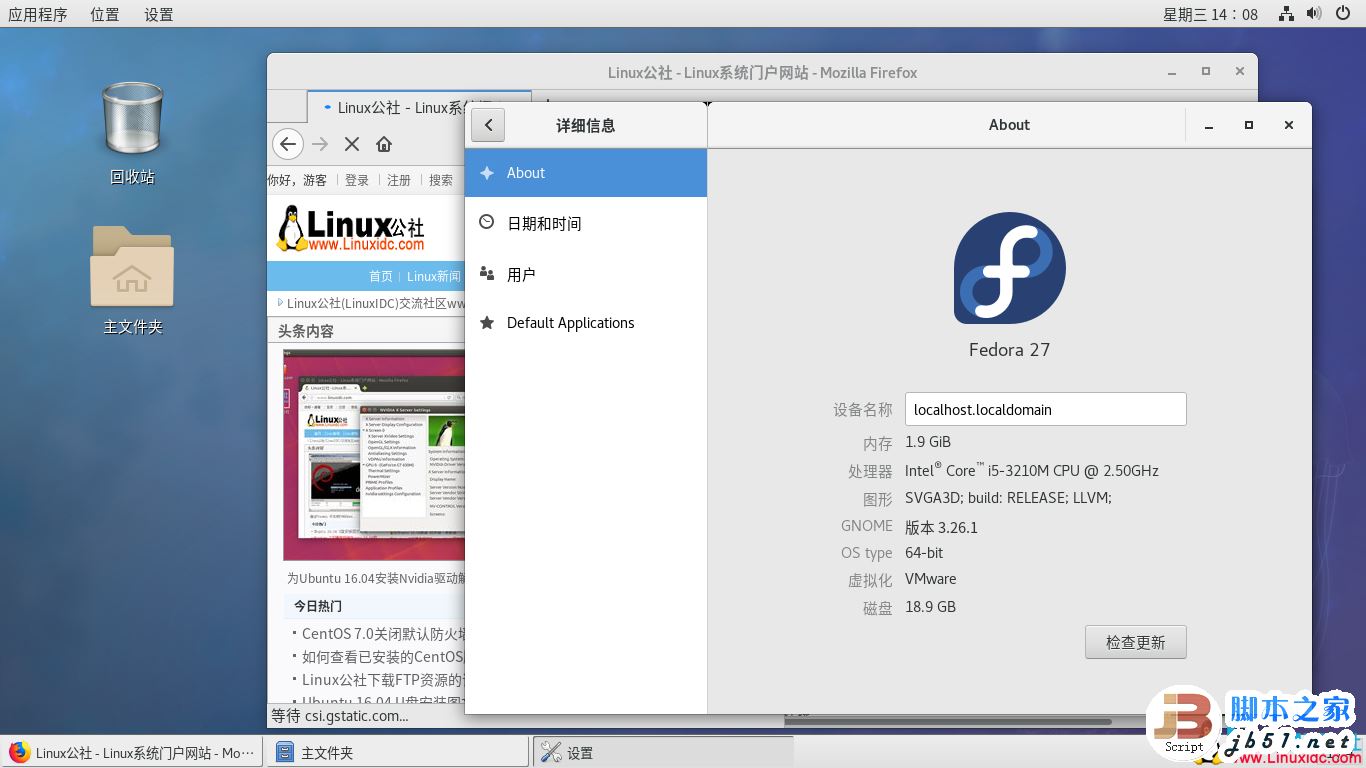1366x768 pixels.
Task: Close the Firefox window
Action: (1240, 72)
